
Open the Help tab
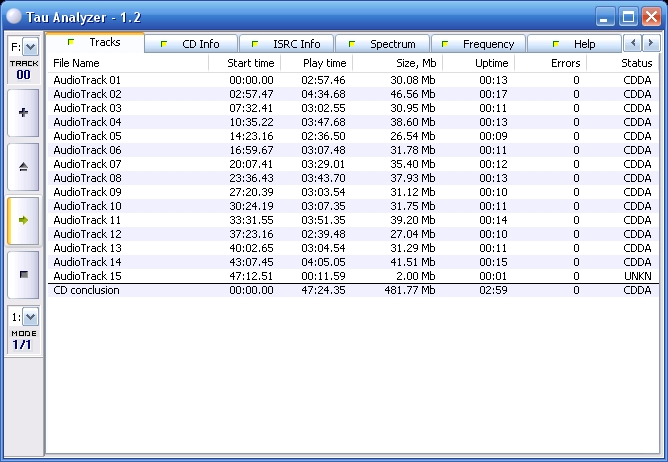[x=573, y=44]
